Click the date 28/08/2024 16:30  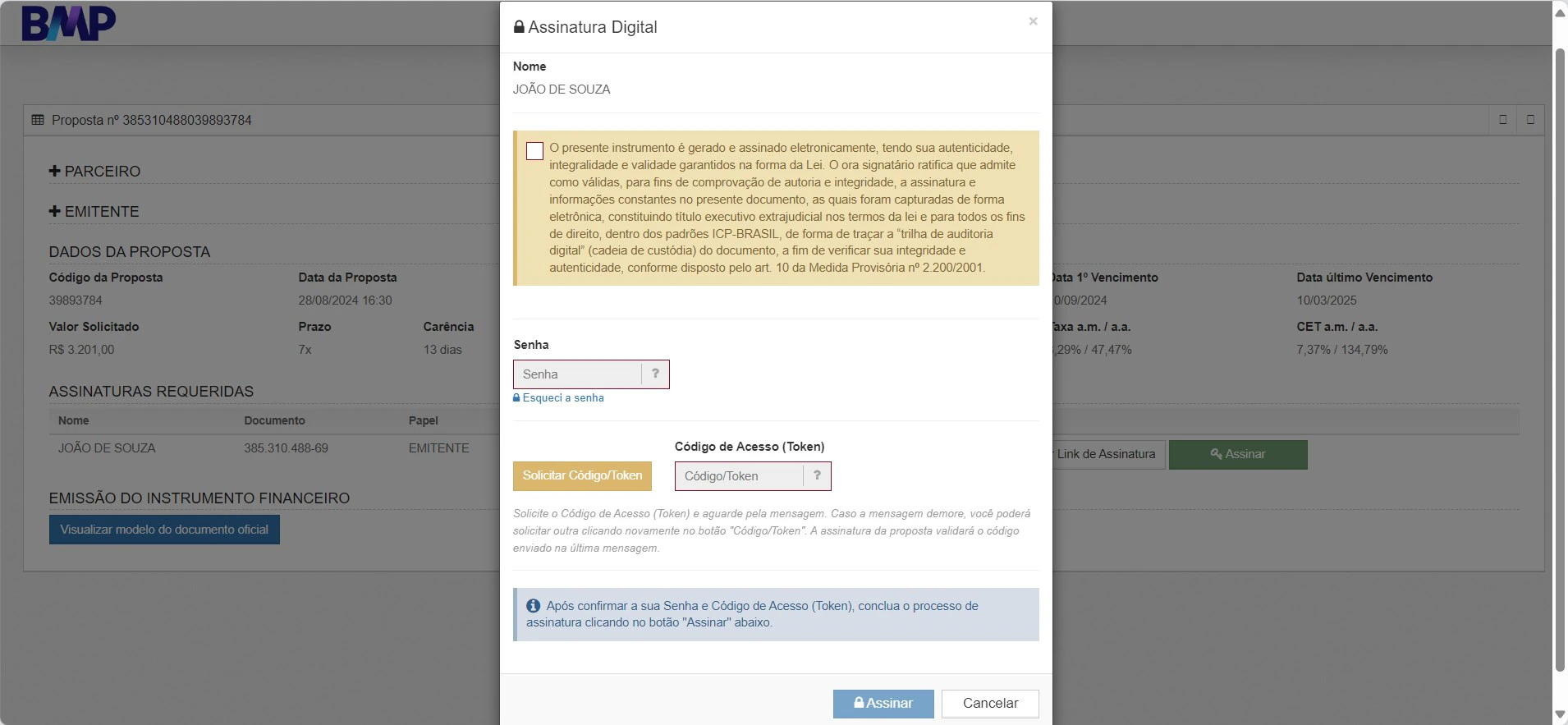[x=345, y=301]
